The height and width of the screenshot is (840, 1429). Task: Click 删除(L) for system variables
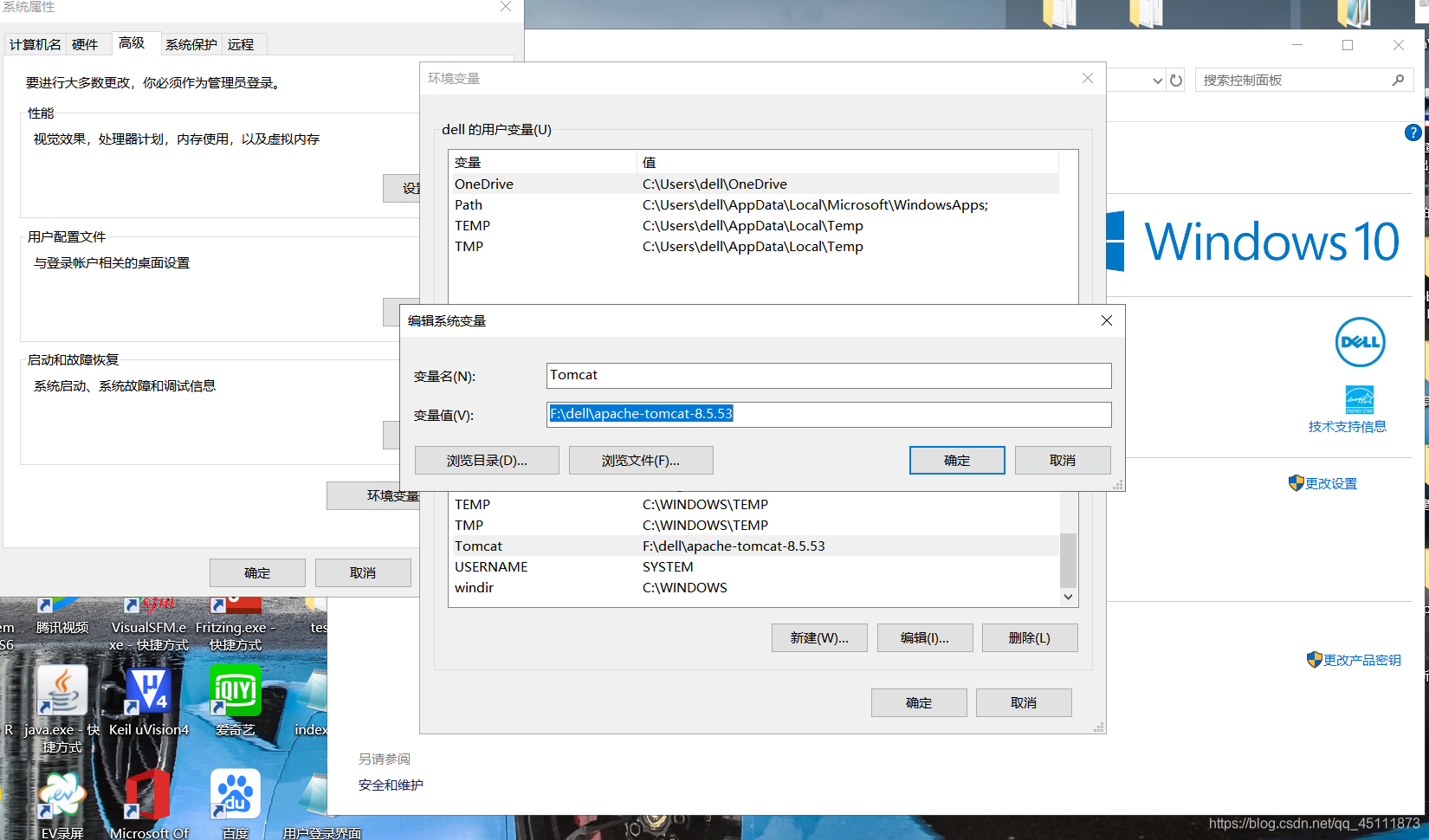click(x=1030, y=638)
